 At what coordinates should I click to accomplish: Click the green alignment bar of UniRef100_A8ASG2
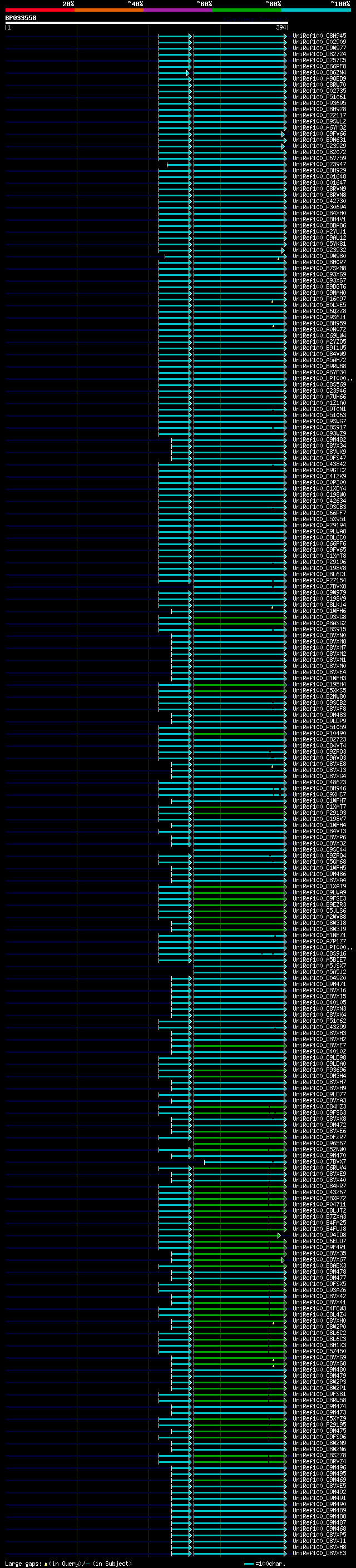239,624
